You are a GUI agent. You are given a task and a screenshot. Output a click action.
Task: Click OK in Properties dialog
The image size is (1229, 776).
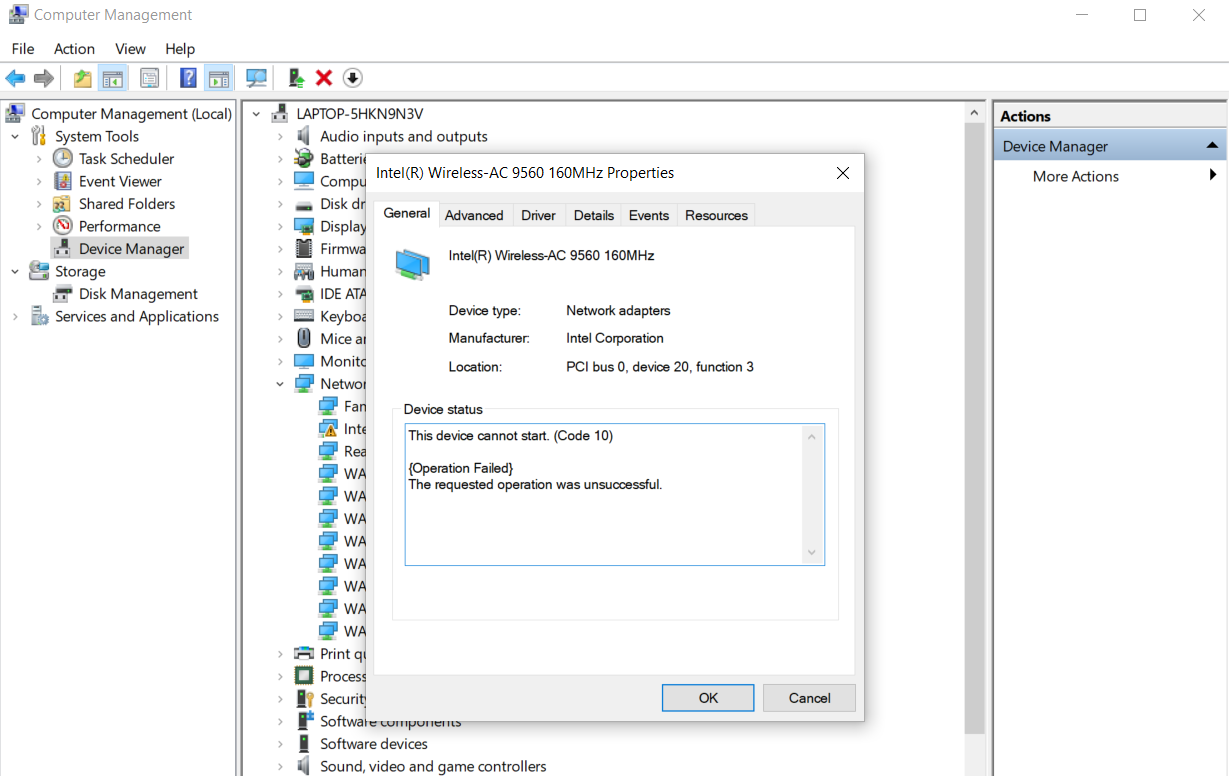[x=708, y=698]
